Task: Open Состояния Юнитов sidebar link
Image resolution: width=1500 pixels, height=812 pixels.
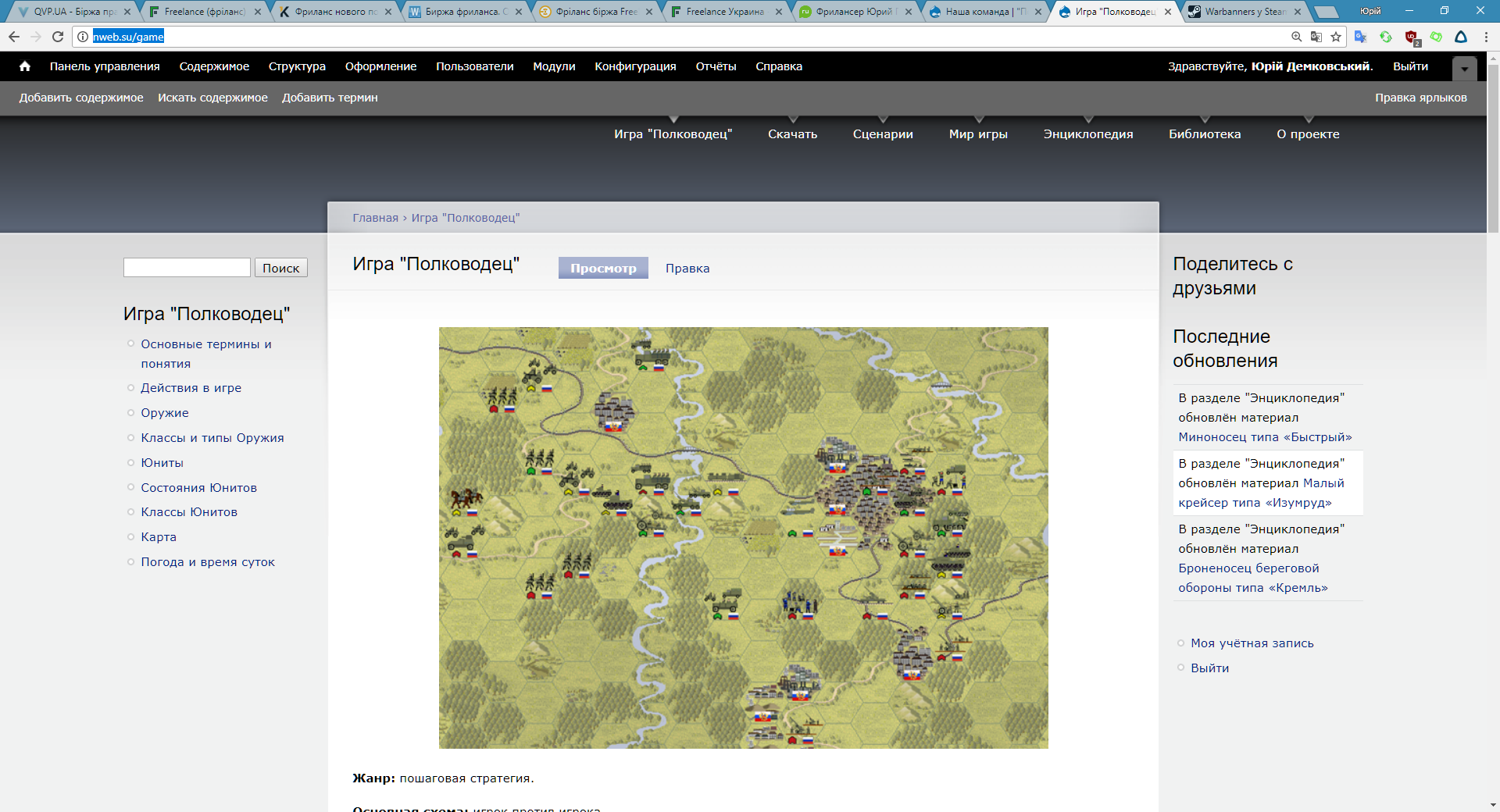Action: [198, 488]
